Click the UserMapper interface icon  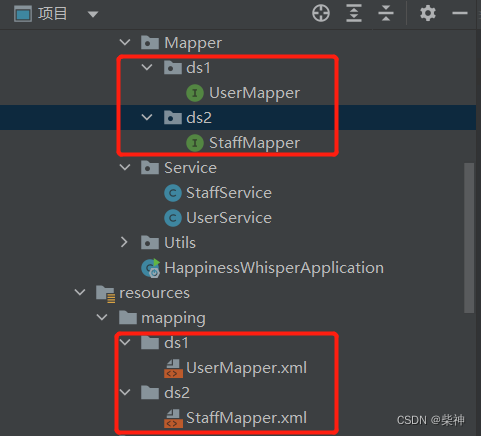click(x=195, y=93)
